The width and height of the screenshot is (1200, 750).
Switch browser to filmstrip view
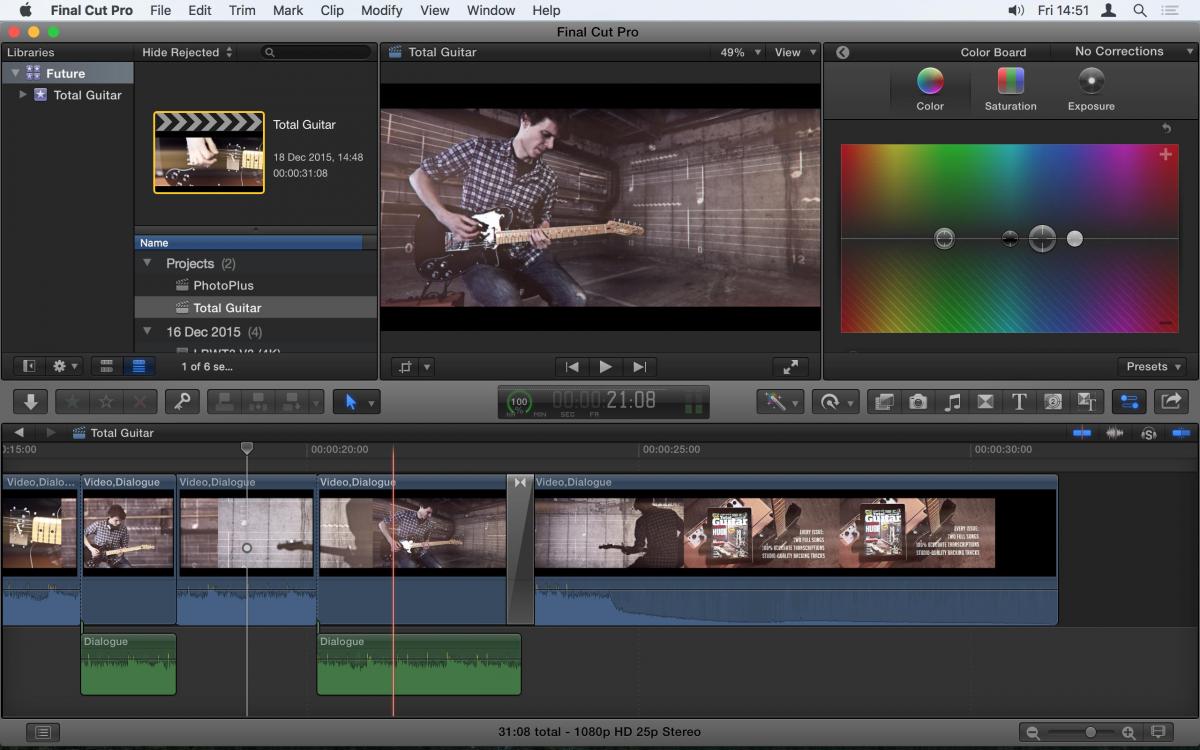click(107, 367)
